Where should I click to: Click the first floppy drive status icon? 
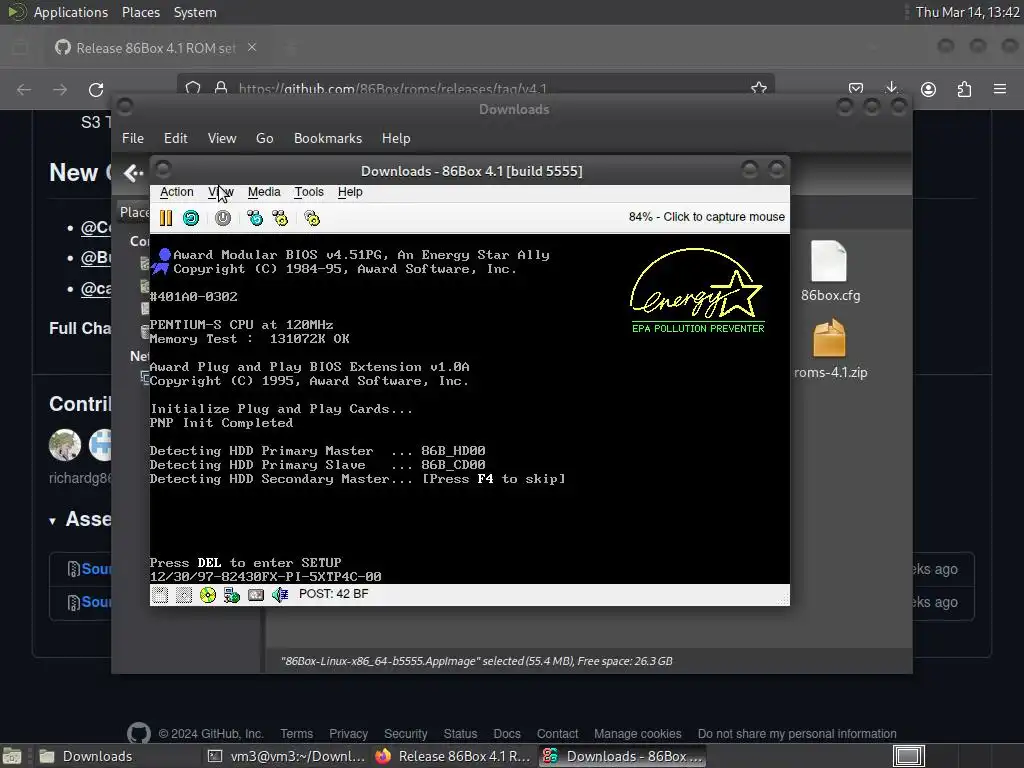point(160,594)
